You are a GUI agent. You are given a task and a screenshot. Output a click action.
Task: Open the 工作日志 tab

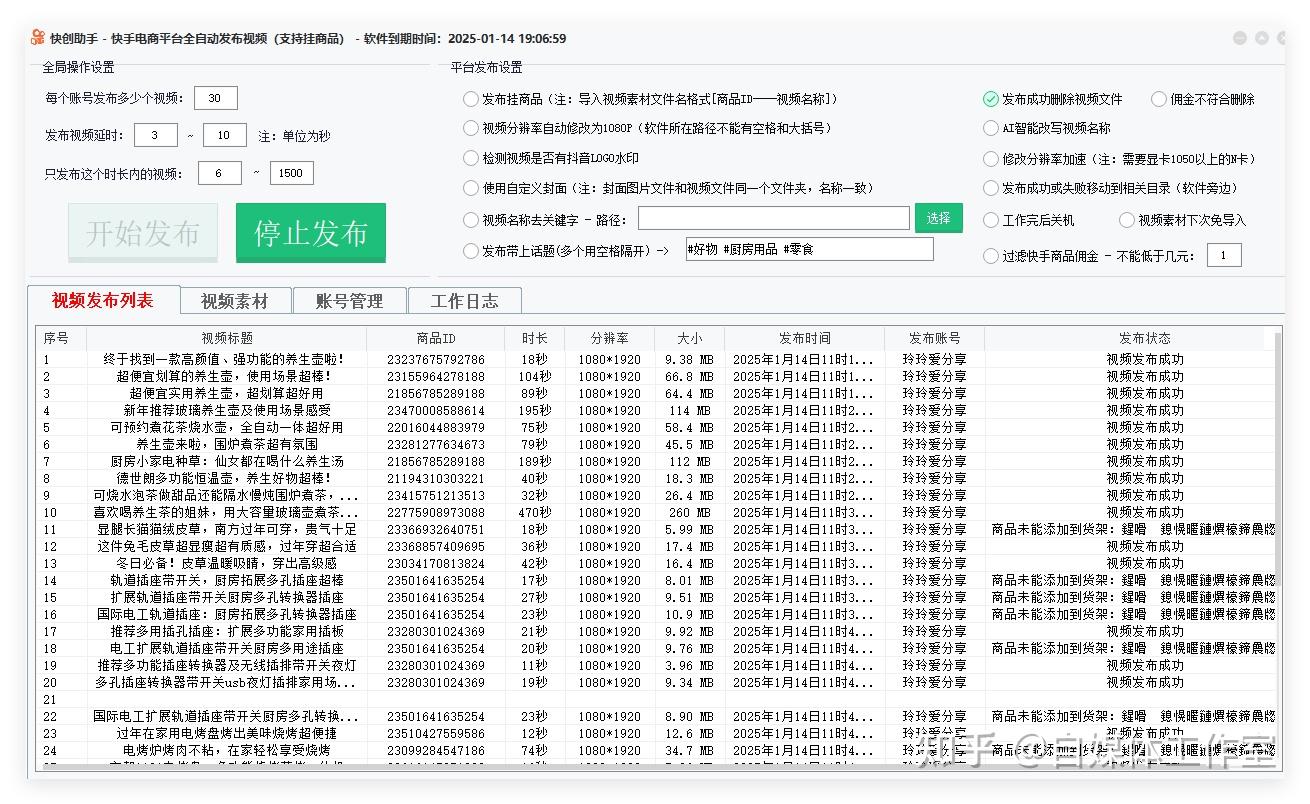pyautogui.click(x=464, y=301)
